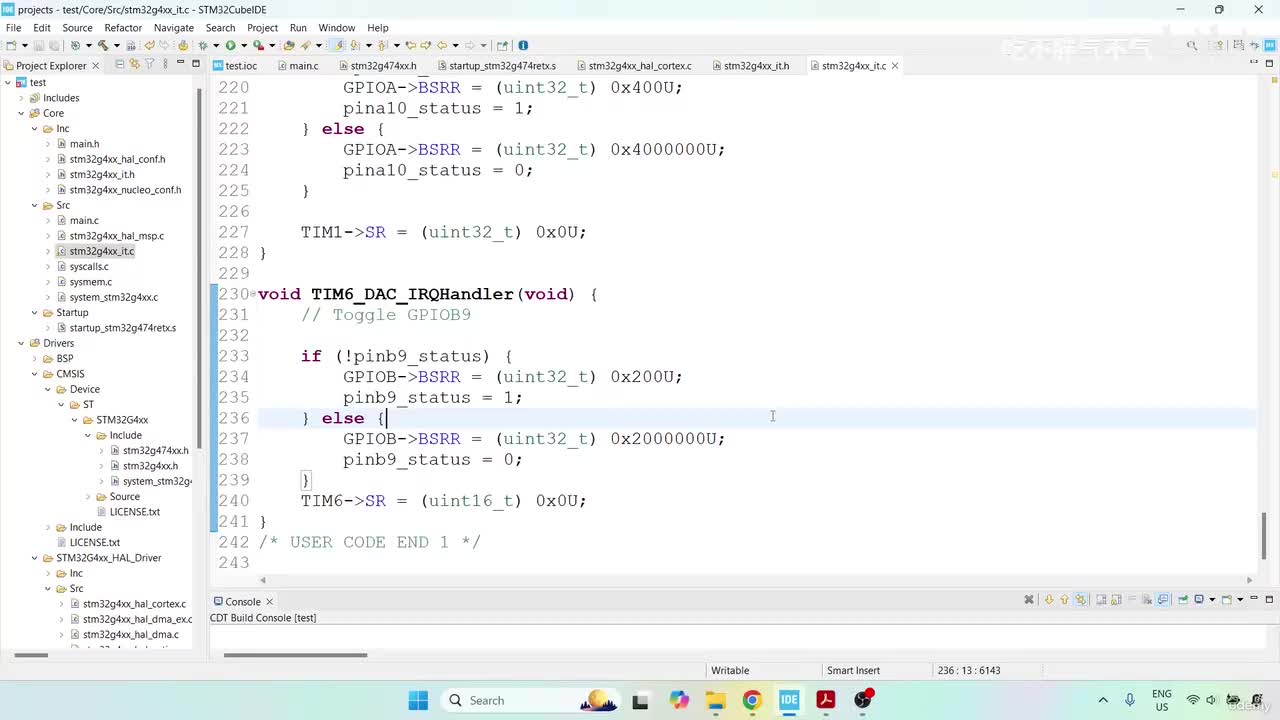Switch to the test.ioc editor tab
Screen dimensions: 1280x720
[235, 66]
